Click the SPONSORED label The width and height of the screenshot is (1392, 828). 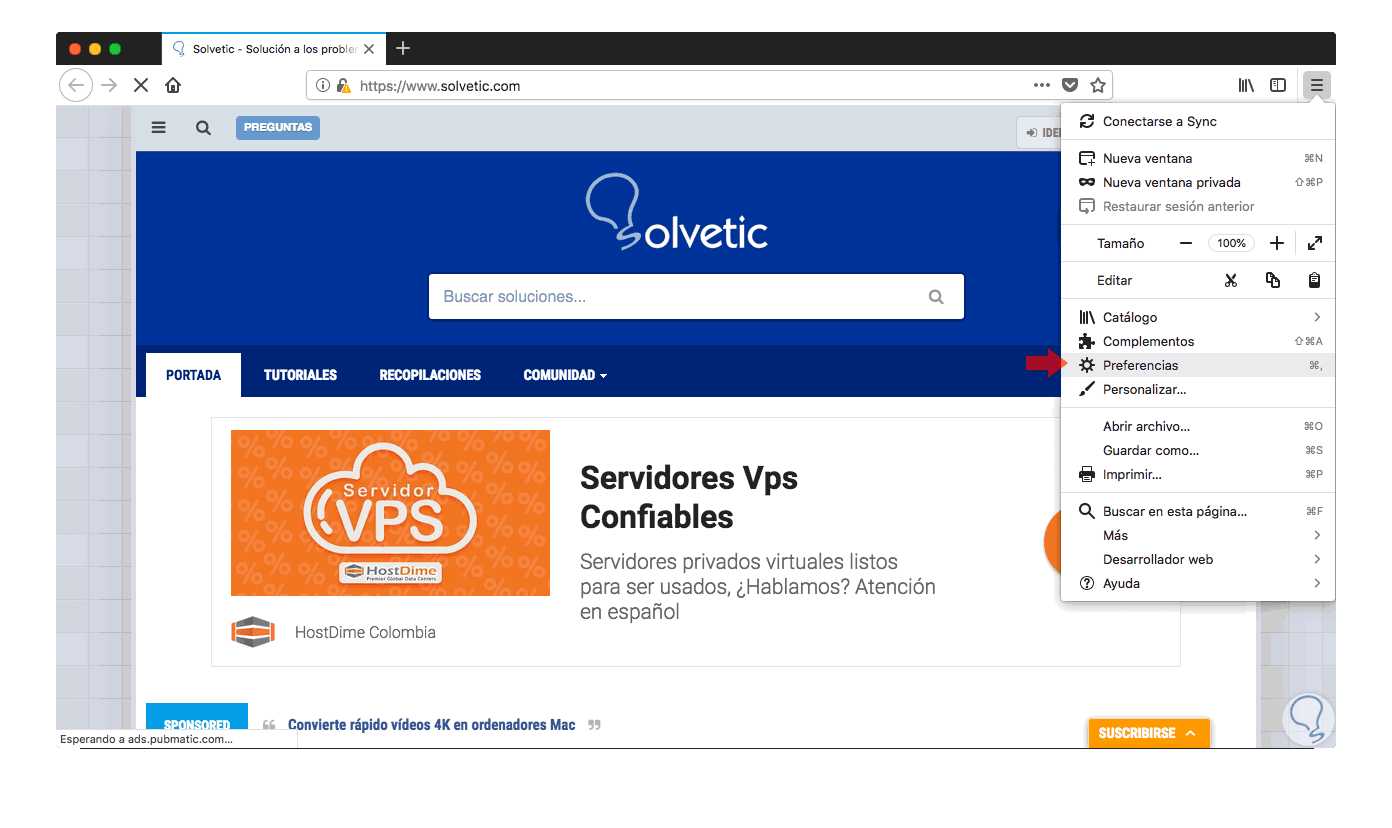click(197, 725)
